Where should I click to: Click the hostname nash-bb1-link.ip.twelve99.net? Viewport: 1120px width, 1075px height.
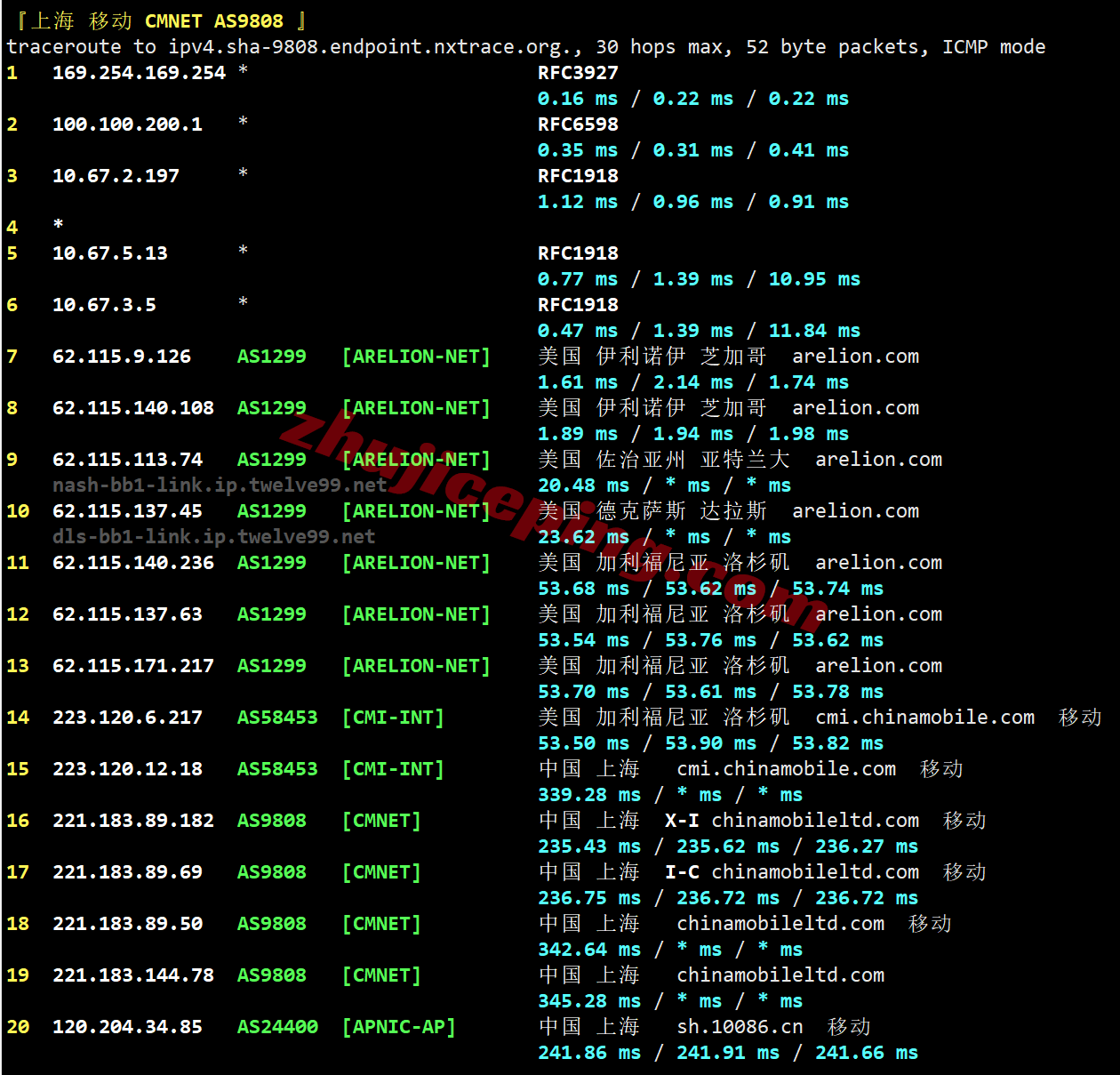(x=220, y=485)
